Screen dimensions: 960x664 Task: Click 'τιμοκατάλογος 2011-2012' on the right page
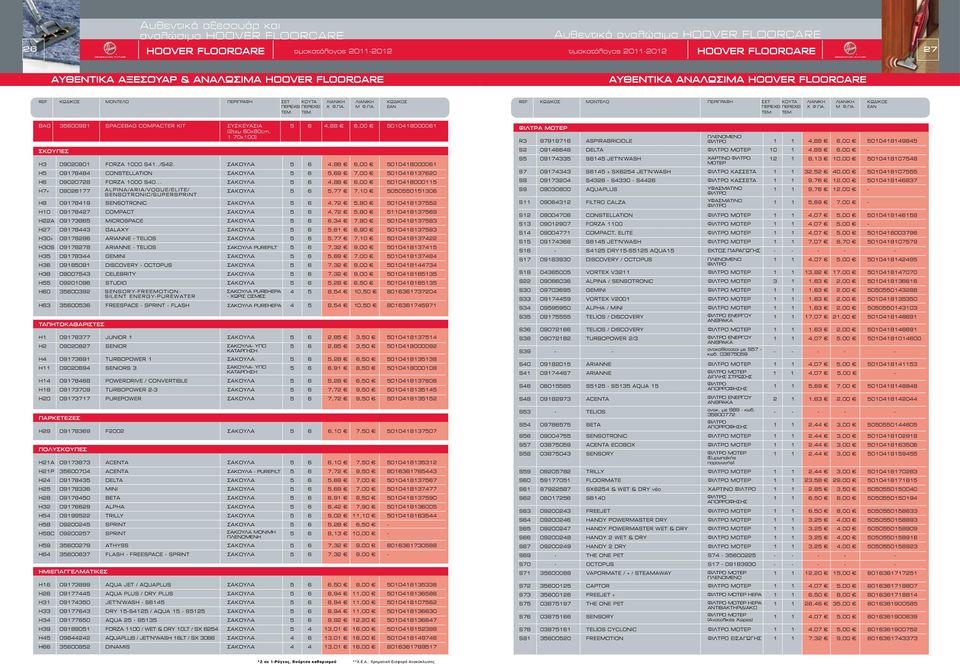click(617, 51)
